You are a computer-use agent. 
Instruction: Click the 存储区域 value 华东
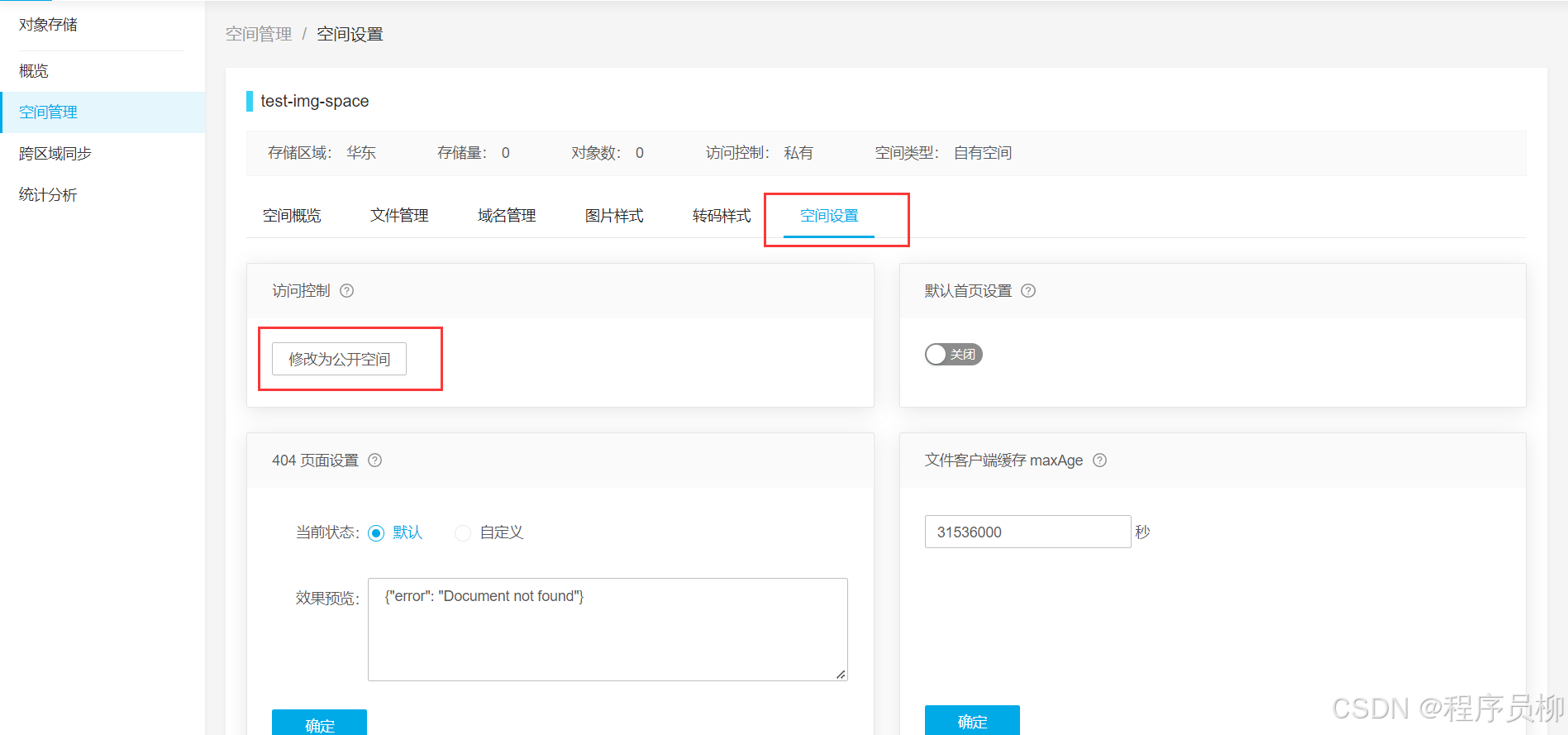click(x=361, y=153)
